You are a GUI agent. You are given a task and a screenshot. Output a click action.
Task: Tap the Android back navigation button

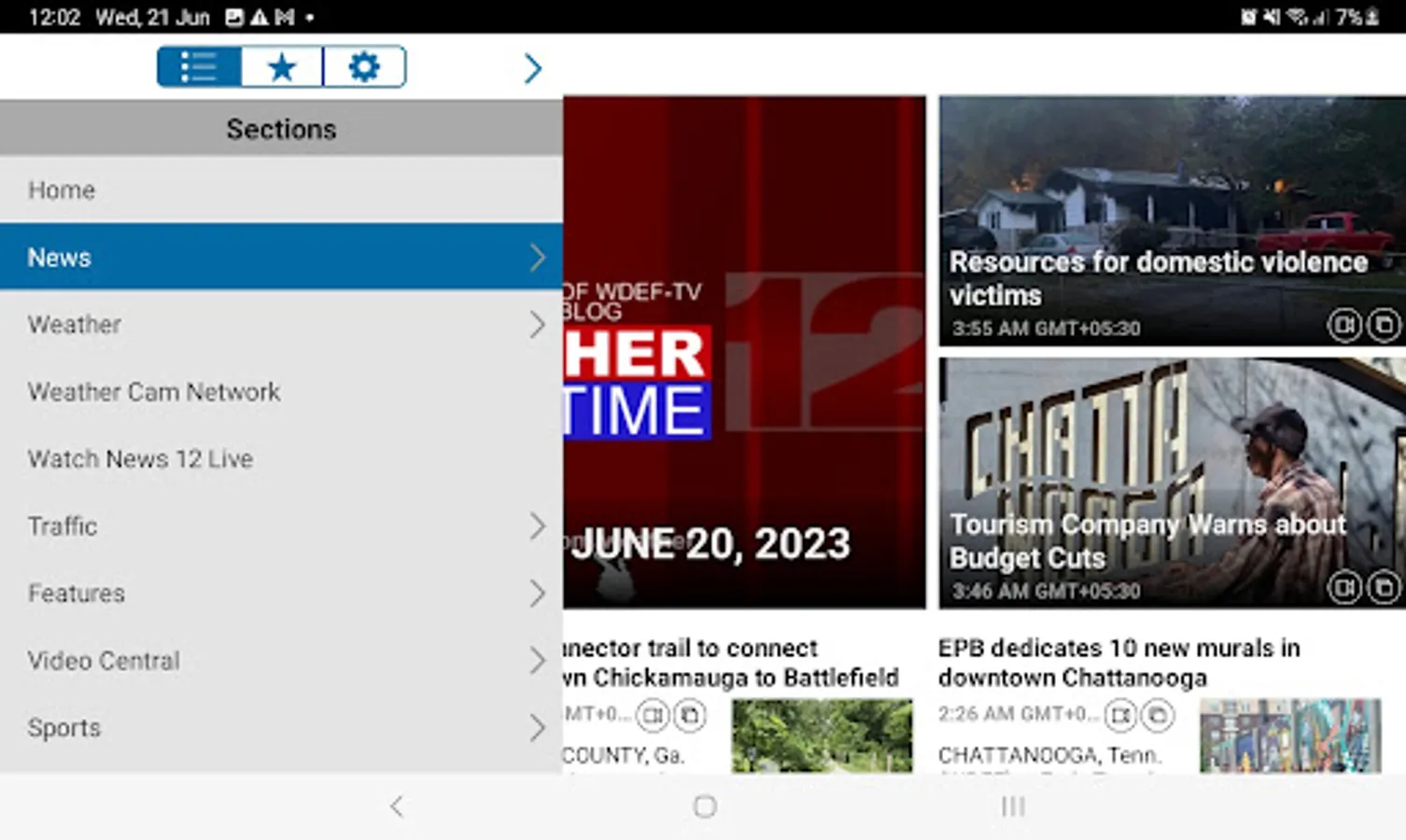coord(397,806)
